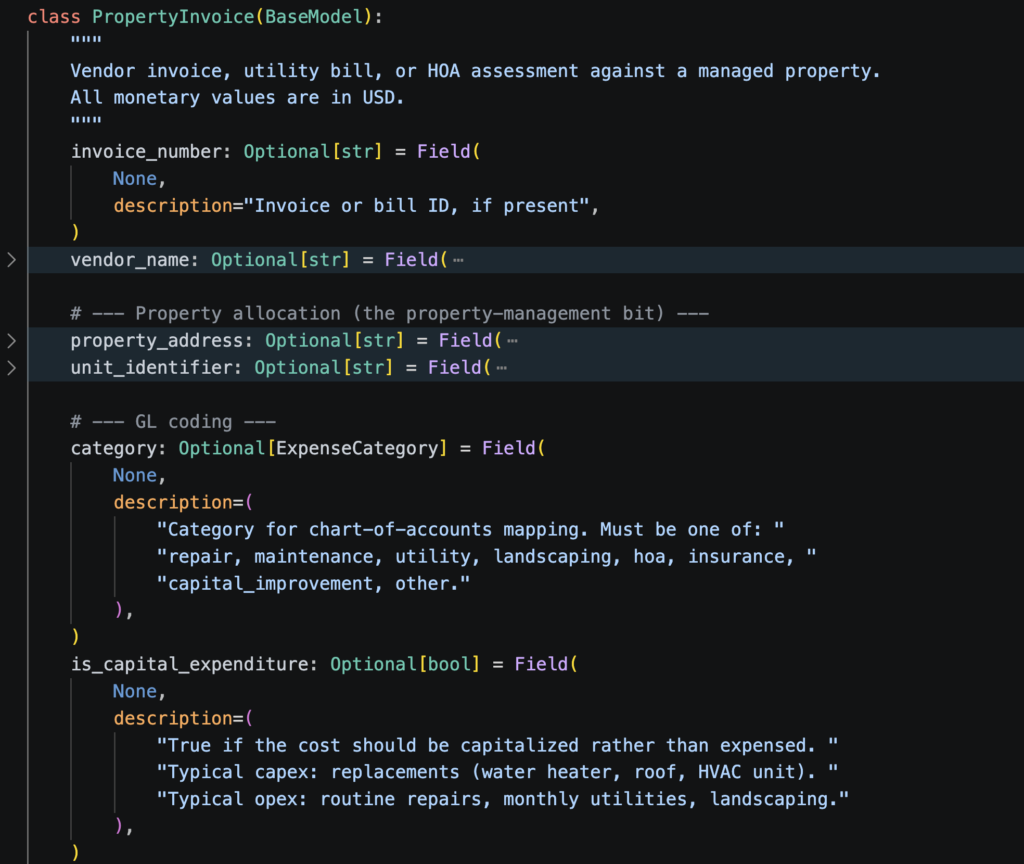Click the "# --- GL coding ---" comment
The height and width of the screenshot is (864, 1024).
173,422
